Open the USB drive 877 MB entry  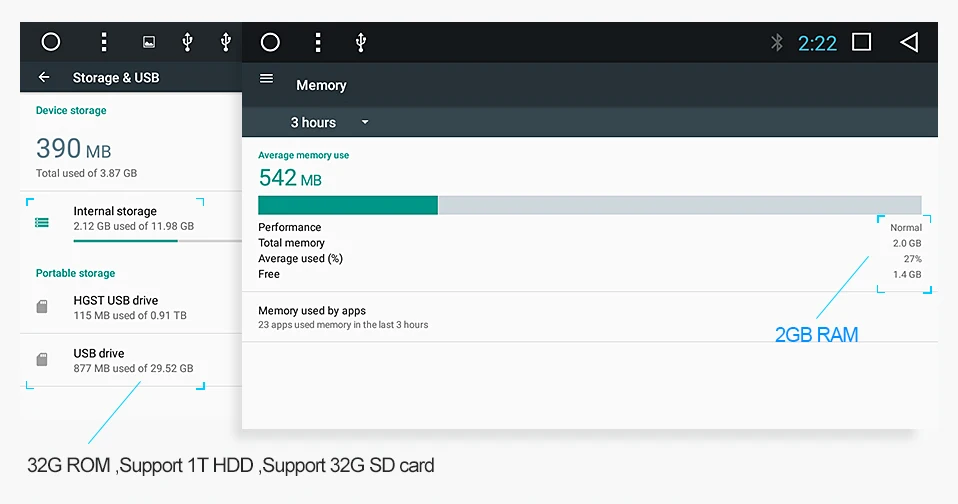point(131,360)
